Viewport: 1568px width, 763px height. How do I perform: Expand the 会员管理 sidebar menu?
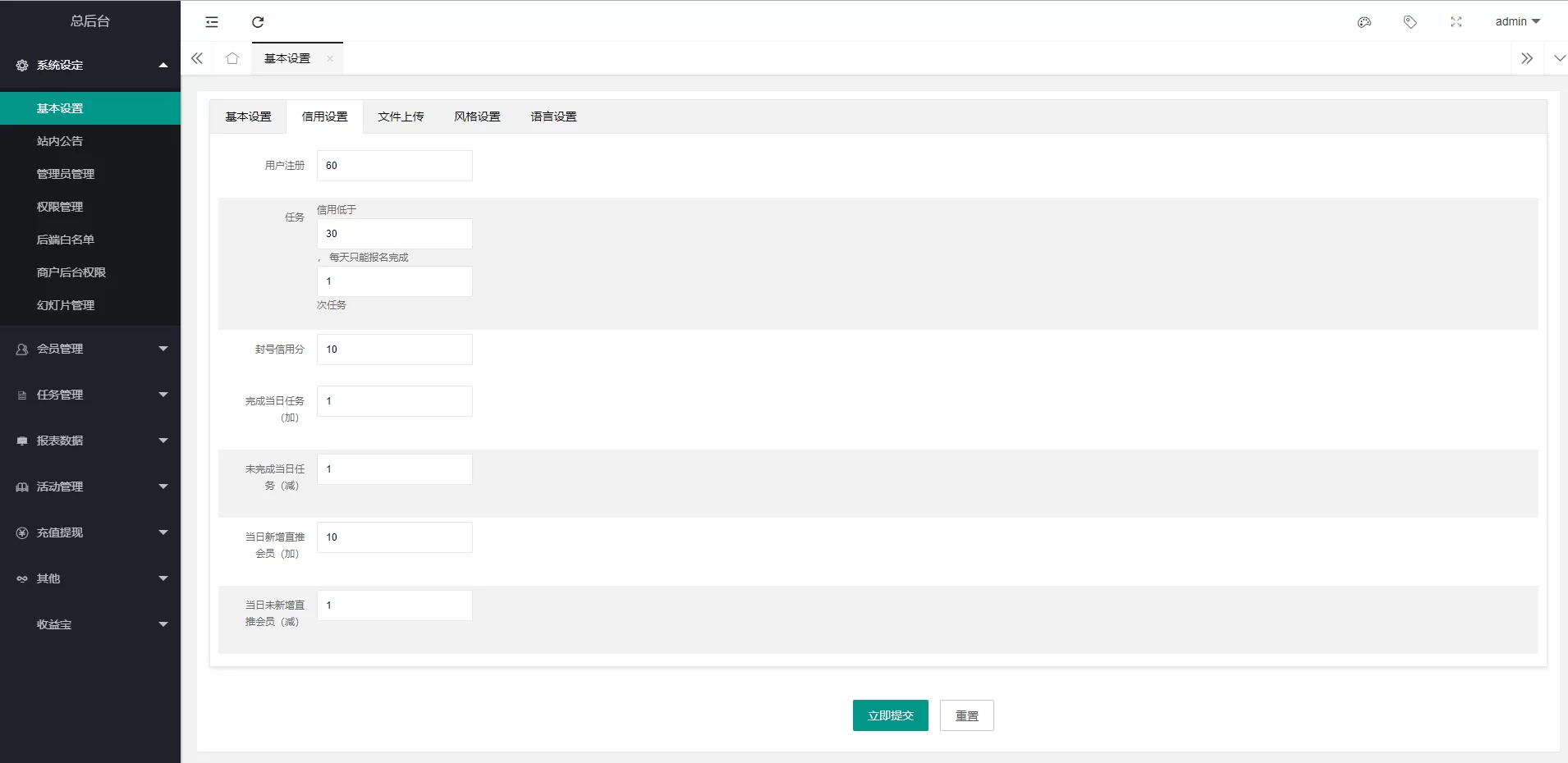click(90, 349)
